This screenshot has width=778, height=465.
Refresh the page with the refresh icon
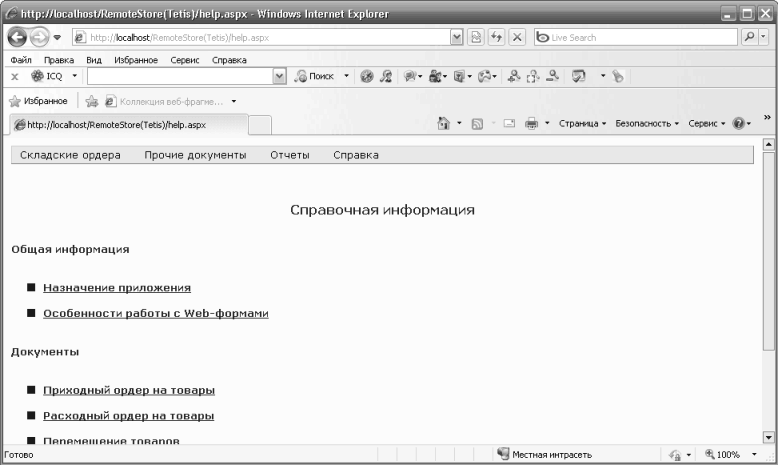click(x=496, y=38)
